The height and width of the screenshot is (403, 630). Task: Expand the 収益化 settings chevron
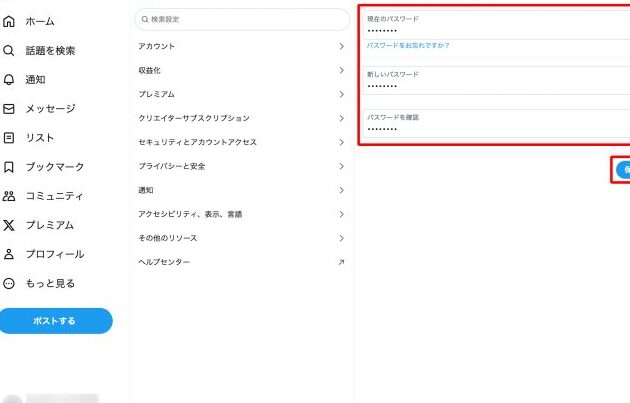tap(341, 70)
